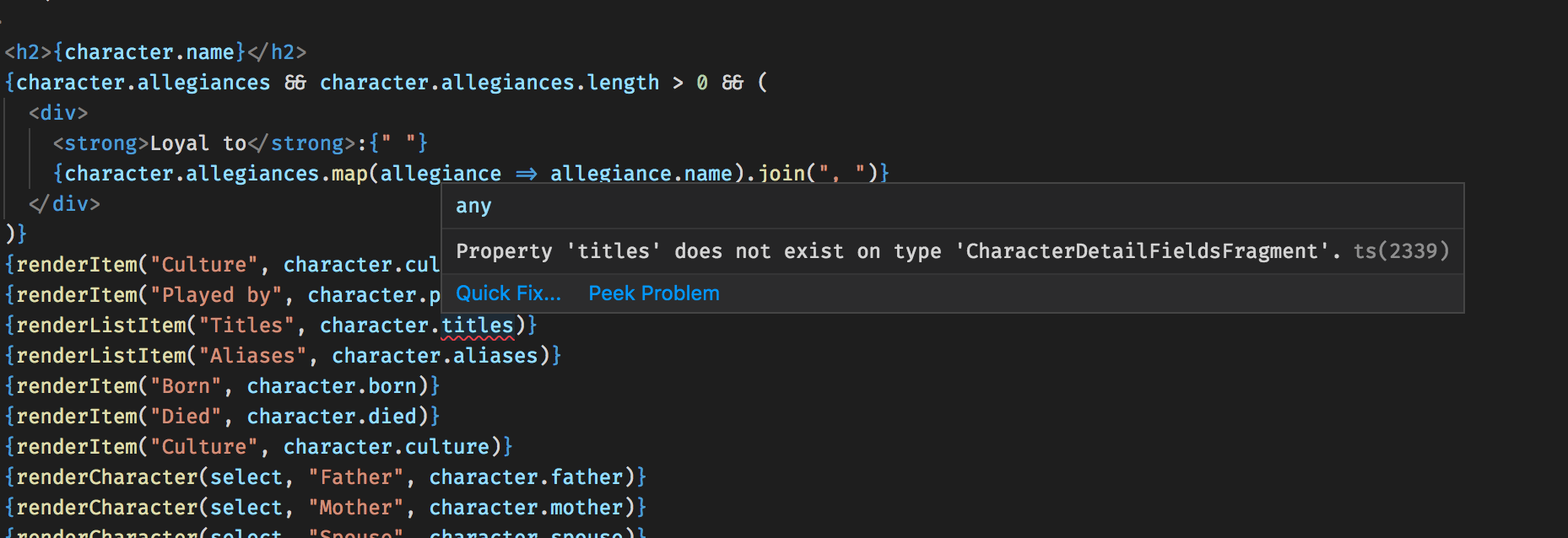Place the cursor on character.name in the h2 line

pos(149,52)
